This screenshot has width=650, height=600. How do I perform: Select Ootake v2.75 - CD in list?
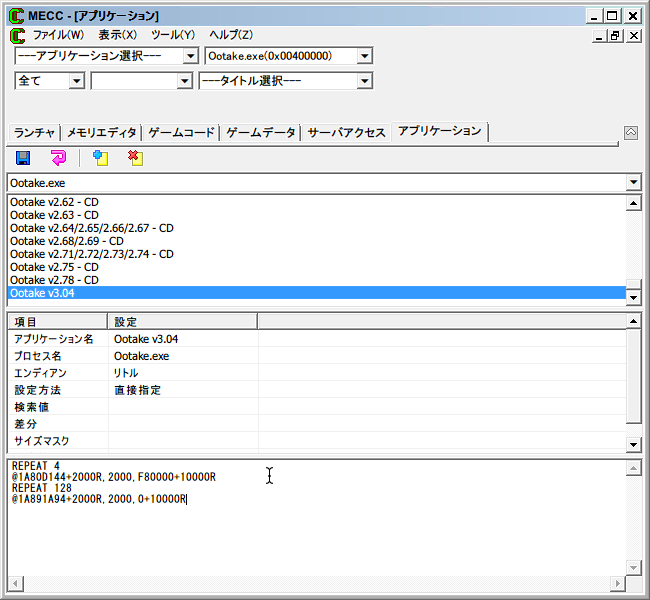click(317, 267)
